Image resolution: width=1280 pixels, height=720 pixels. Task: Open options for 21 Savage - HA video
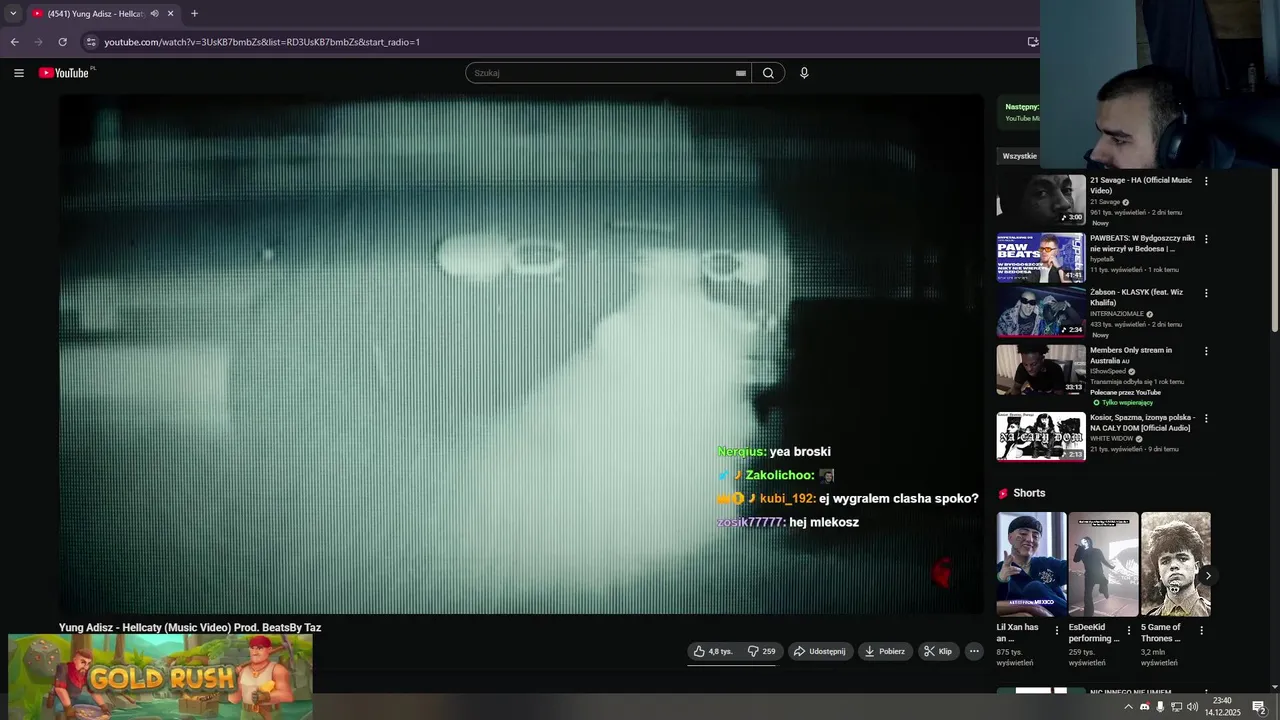(x=1206, y=181)
